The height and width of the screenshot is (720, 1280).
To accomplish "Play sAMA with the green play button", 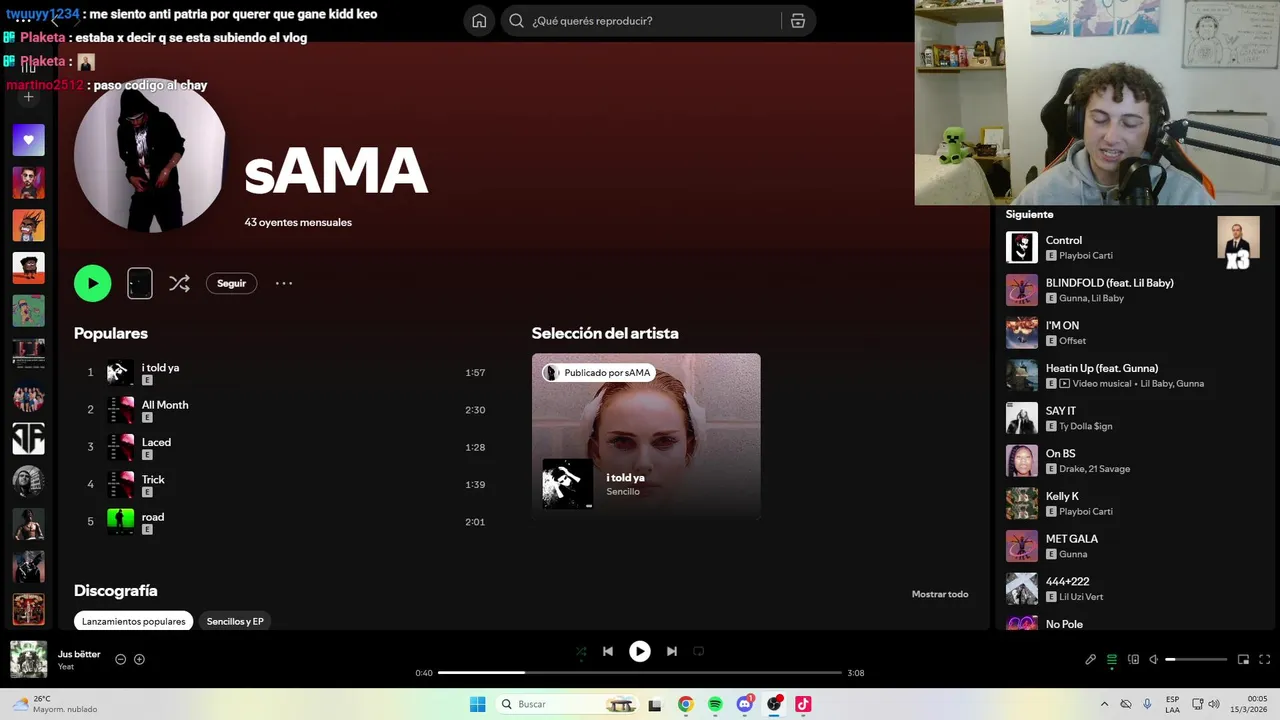I will (92, 283).
